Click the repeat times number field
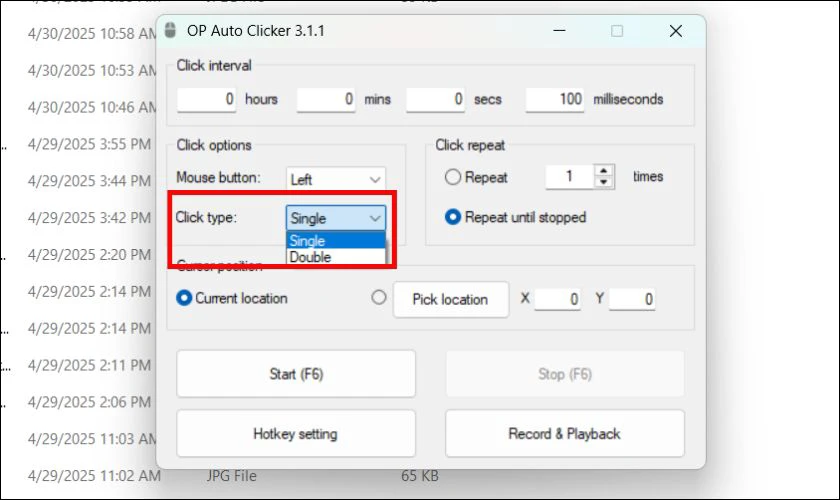This screenshot has width=840, height=500. [569, 176]
